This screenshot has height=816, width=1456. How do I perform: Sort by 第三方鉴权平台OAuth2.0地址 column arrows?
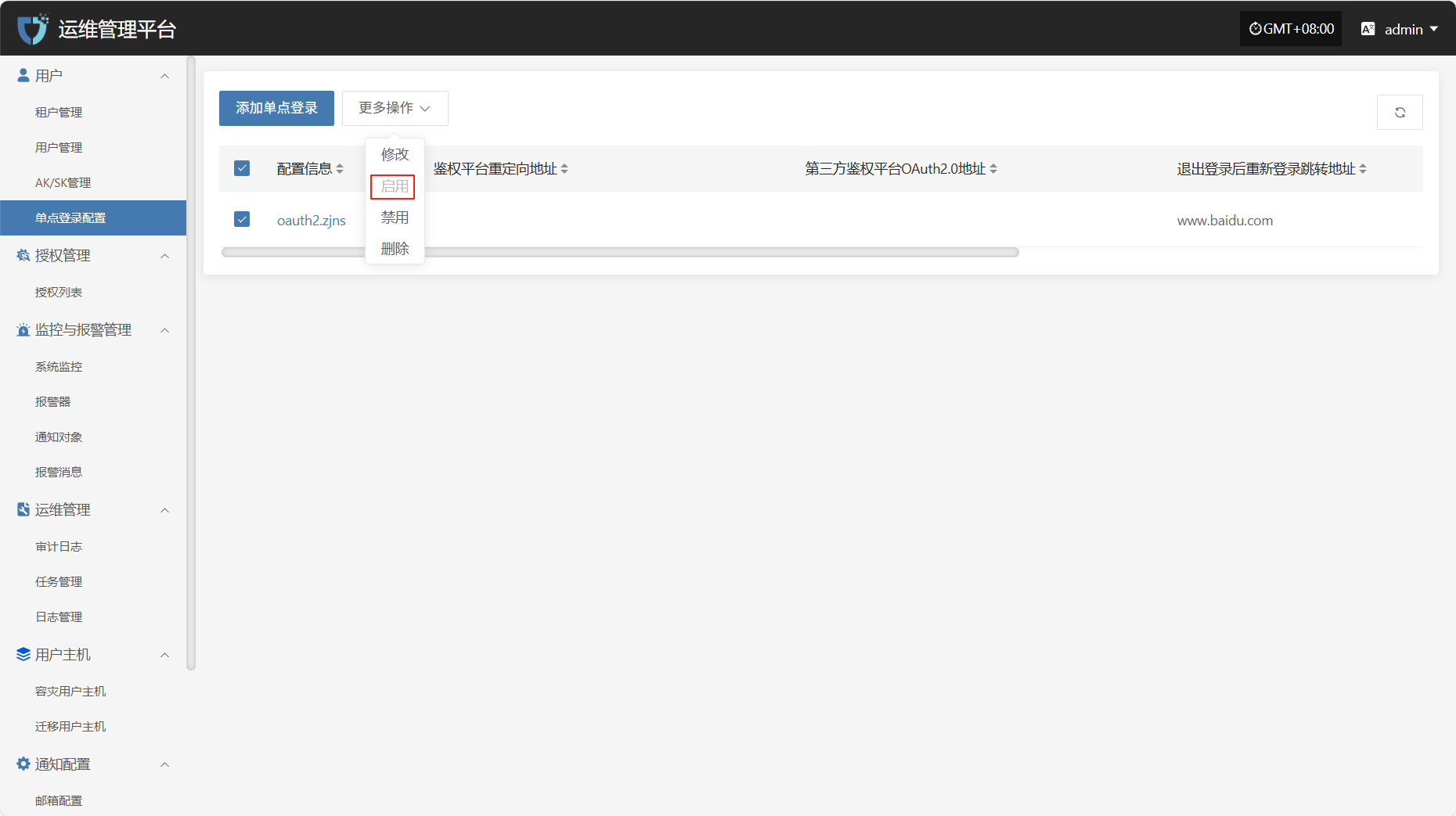[993, 168]
